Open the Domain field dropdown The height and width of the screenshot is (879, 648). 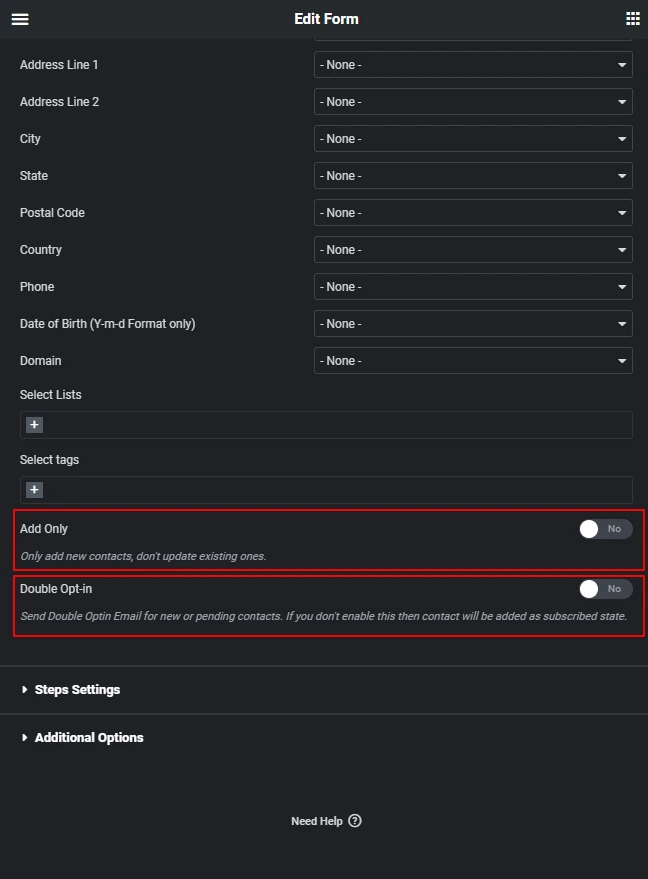click(473, 360)
